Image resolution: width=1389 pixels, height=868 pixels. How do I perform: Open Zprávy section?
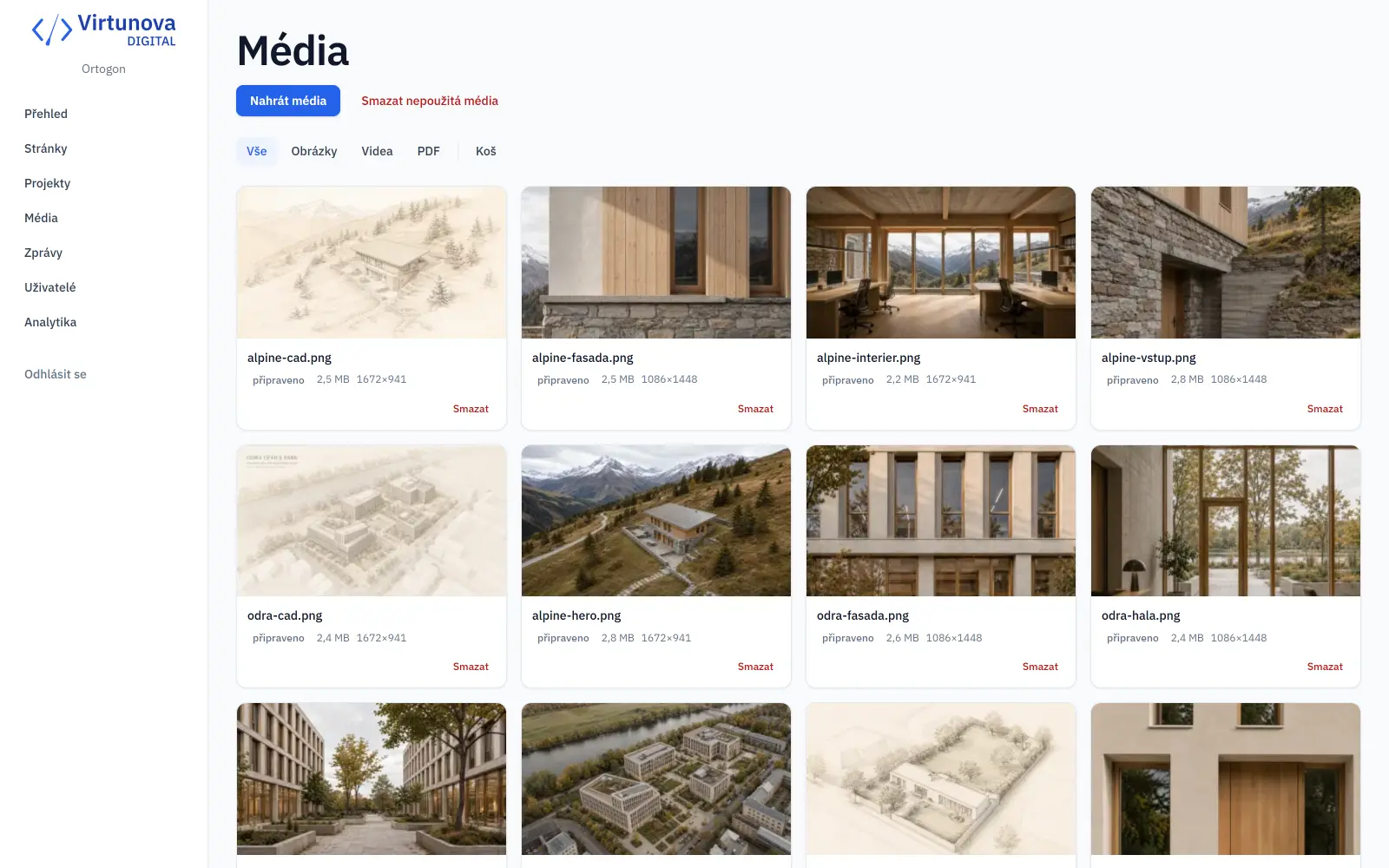coord(43,253)
